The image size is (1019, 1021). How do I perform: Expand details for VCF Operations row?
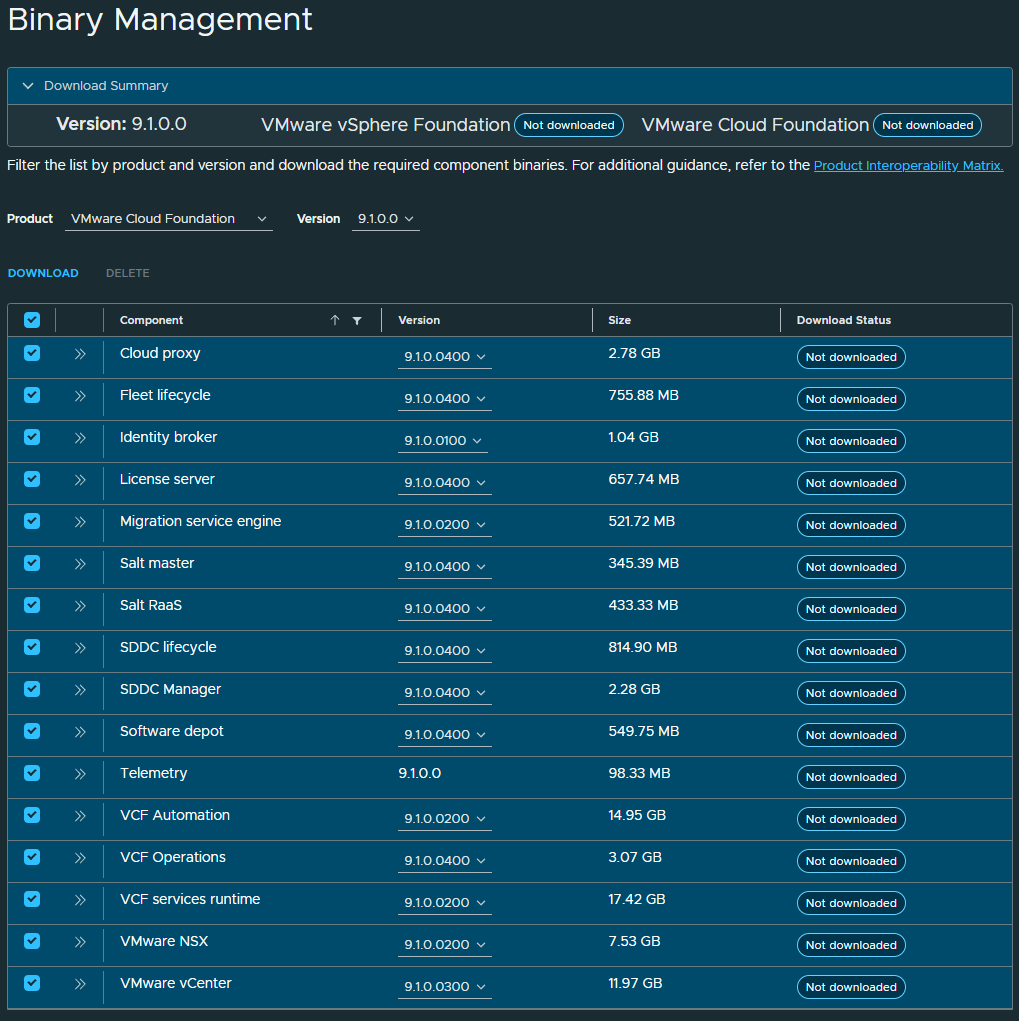[79, 858]
